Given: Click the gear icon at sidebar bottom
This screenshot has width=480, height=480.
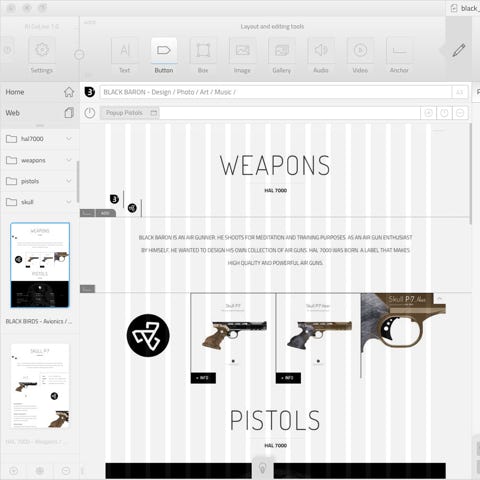Looking at the screenshot, I should (40, 471).
